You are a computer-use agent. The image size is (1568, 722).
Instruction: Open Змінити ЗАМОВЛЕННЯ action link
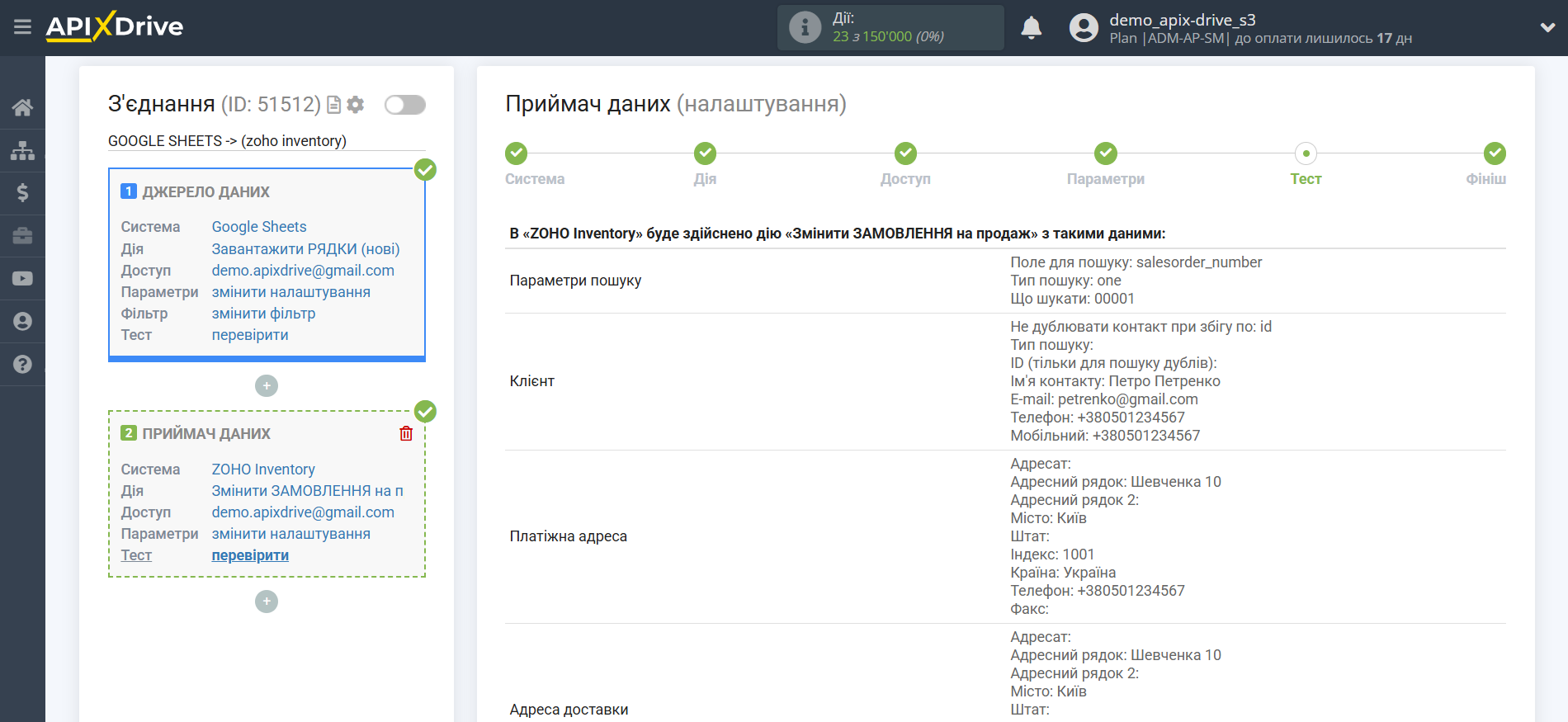[308, 491]
